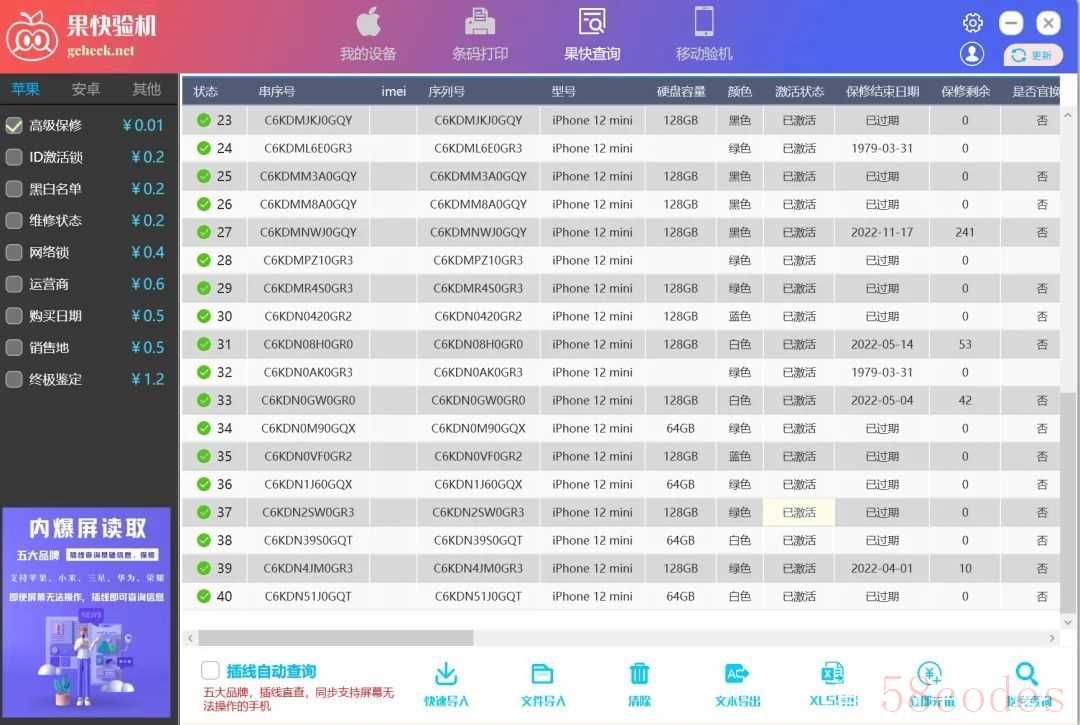Switch to the 苹果 tab

coord(25,89)
